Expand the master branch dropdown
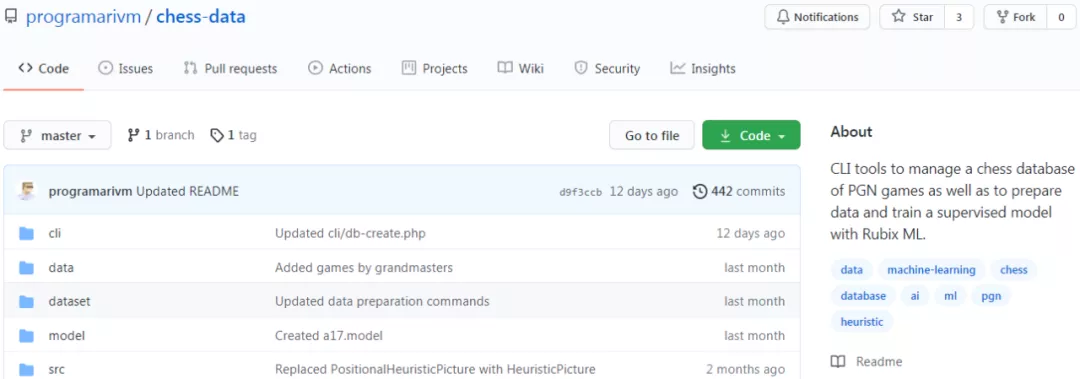 pos(57,136)
